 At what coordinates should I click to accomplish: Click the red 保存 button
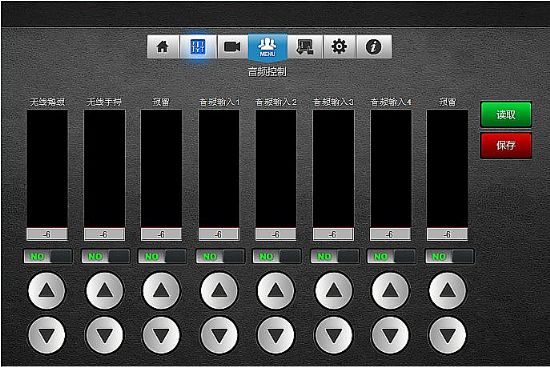tap(506, 145)
